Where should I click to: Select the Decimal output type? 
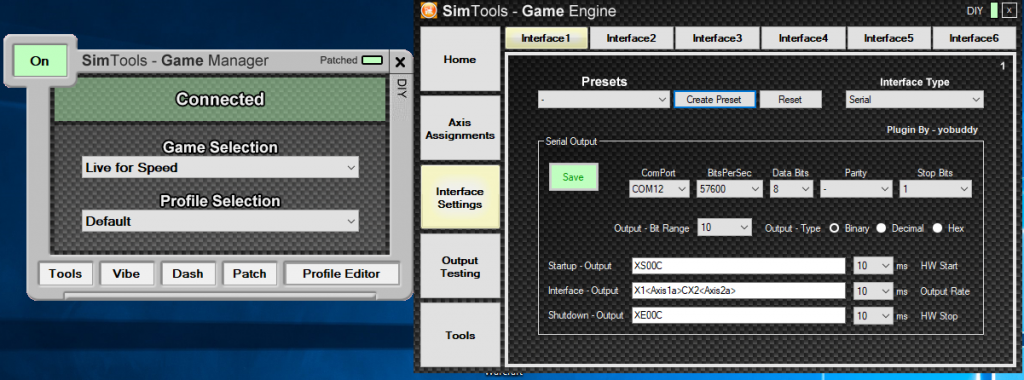point(882,228)
